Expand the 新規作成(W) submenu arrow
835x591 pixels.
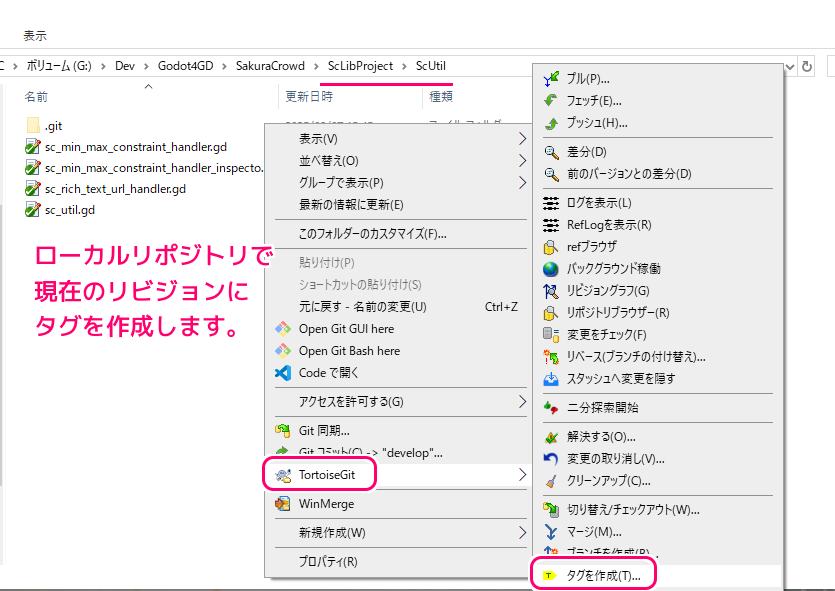[x=522, y=532]
